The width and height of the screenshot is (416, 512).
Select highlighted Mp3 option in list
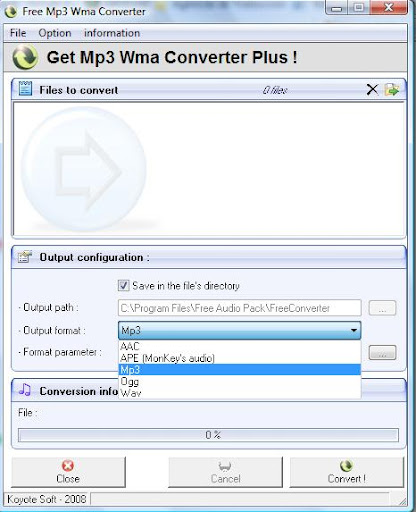[x=240, y=370]
